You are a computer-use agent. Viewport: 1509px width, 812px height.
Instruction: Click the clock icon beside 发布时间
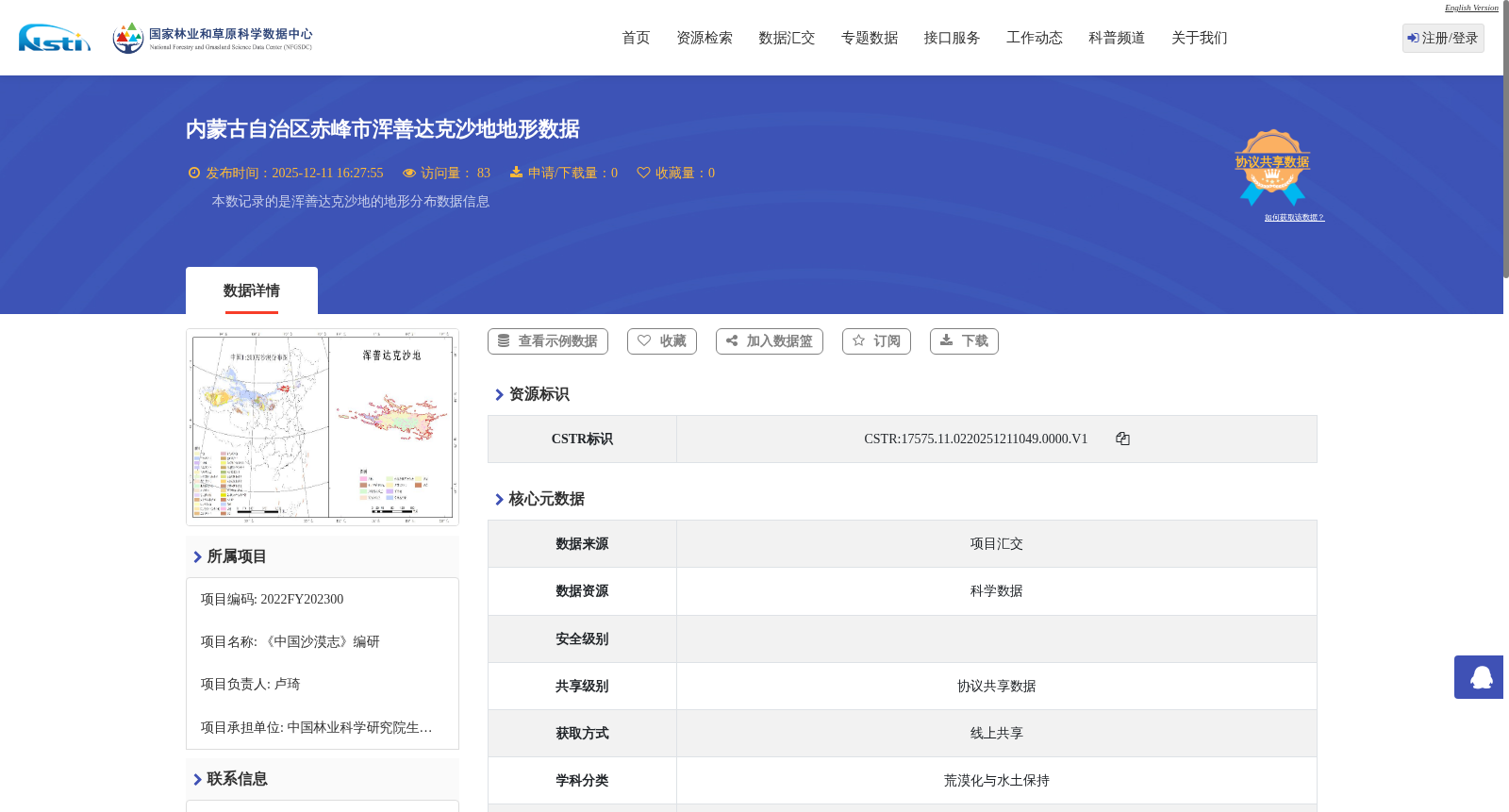(x=194, y=173)
